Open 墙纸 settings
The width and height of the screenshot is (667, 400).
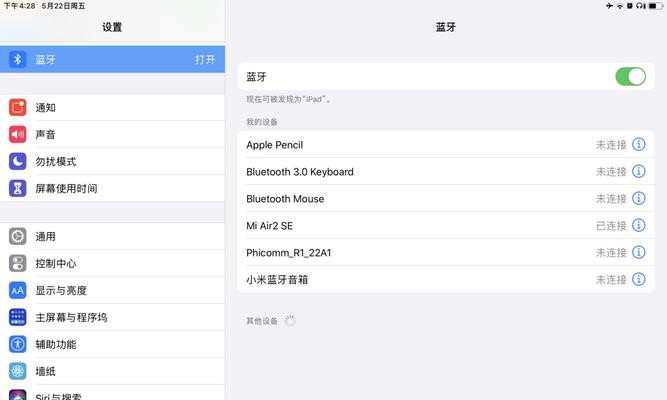pos(112,371)
